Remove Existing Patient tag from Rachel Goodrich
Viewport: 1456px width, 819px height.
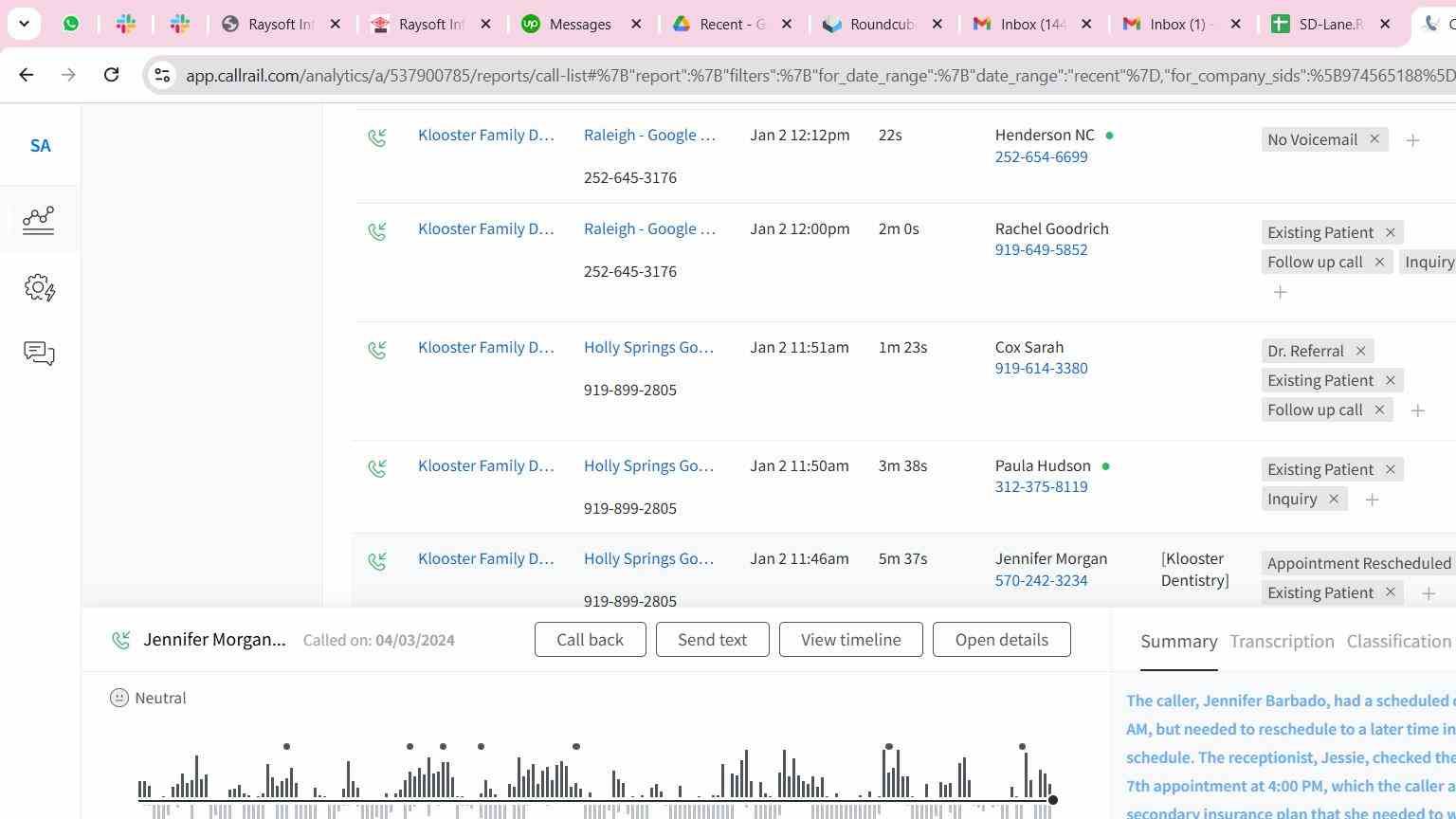coord(1390,232)
